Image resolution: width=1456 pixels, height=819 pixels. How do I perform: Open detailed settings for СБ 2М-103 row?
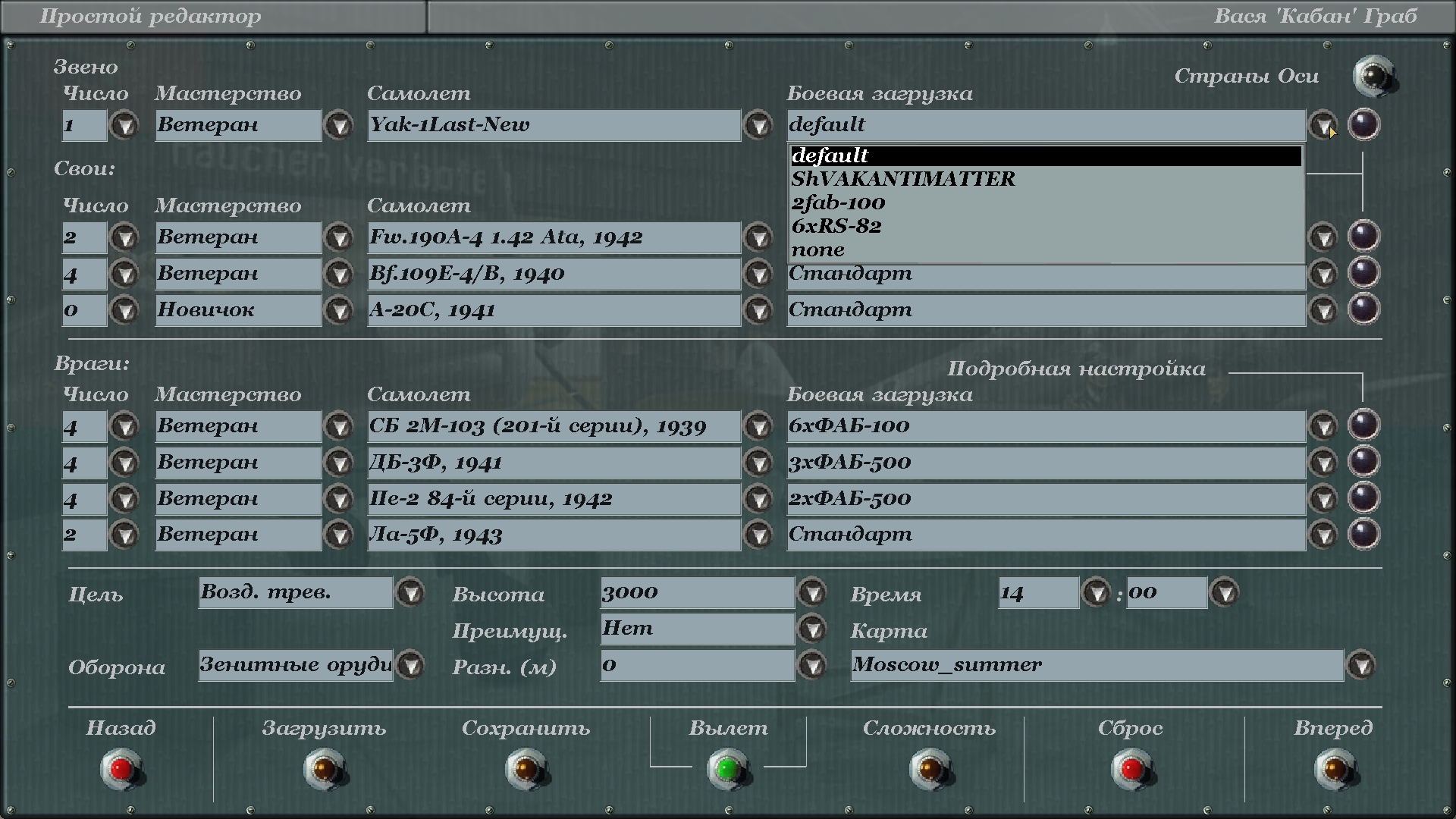[1363, 425]
